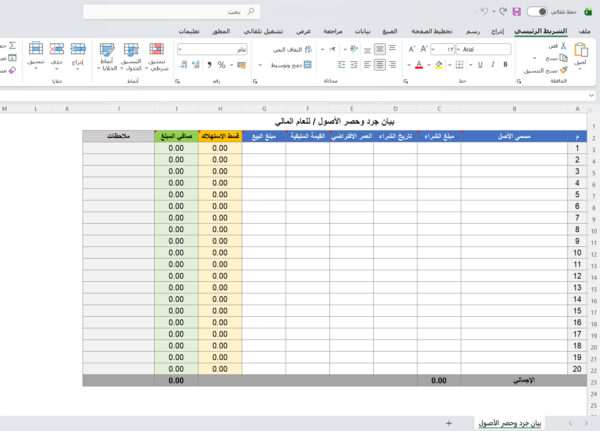600x431 pixels.
Task: Switch to the Page Layout ribbon tab
Action: 432,31
